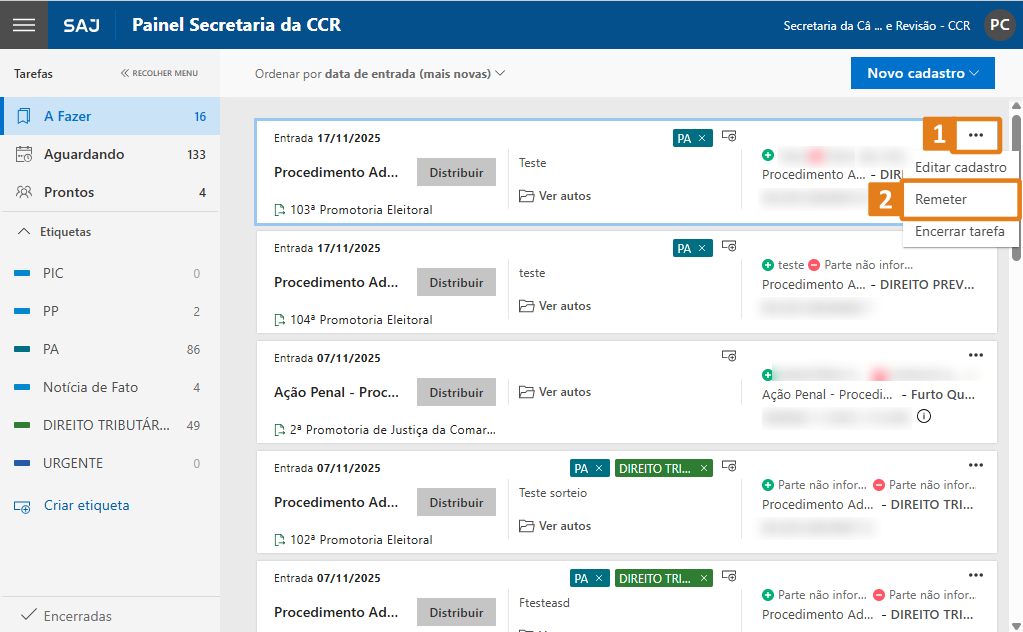Collapse the Etiquetas section
This screenshot has height=632, width=1023.
pos(25,232)
